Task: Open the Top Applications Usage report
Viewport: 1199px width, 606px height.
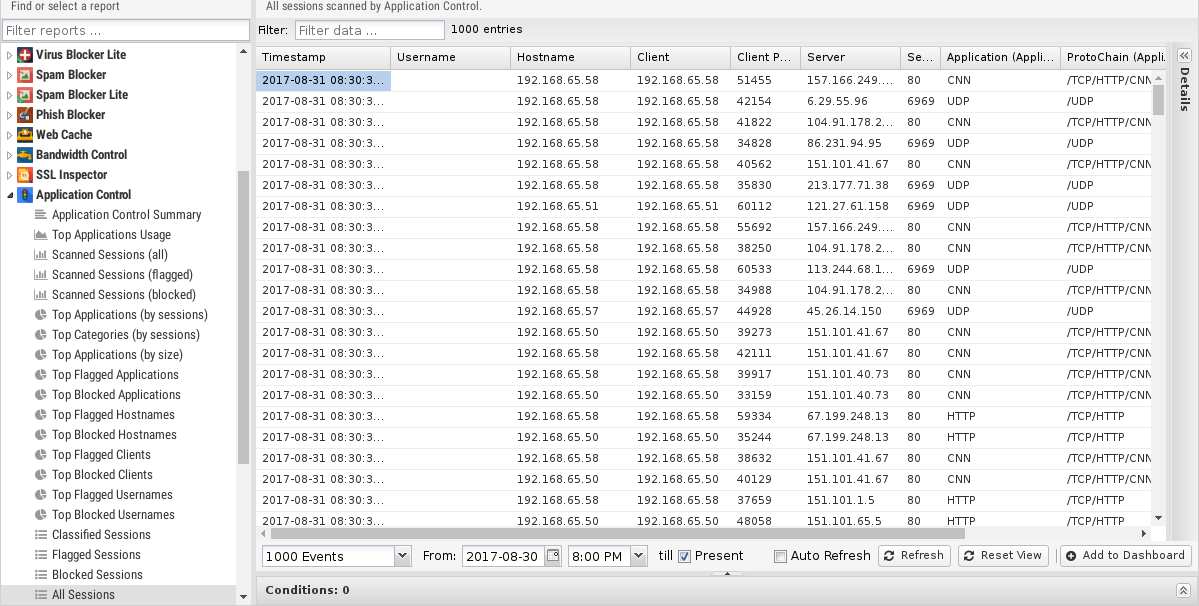Action: click(111, 235)
